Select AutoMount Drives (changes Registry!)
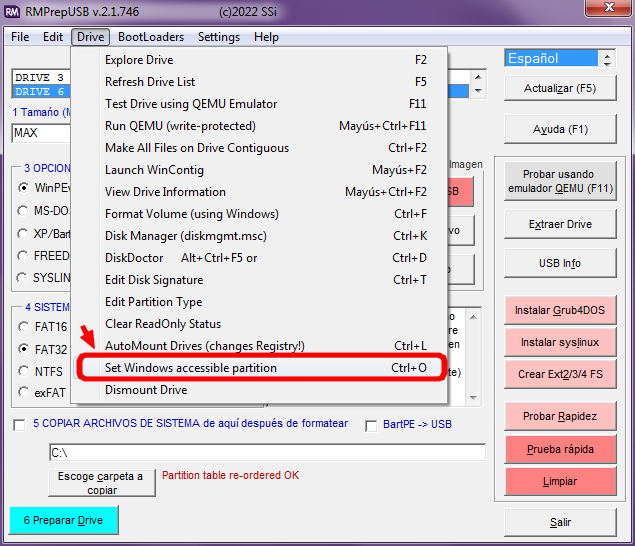Screen dimensions: 635x546 (260, 346)
